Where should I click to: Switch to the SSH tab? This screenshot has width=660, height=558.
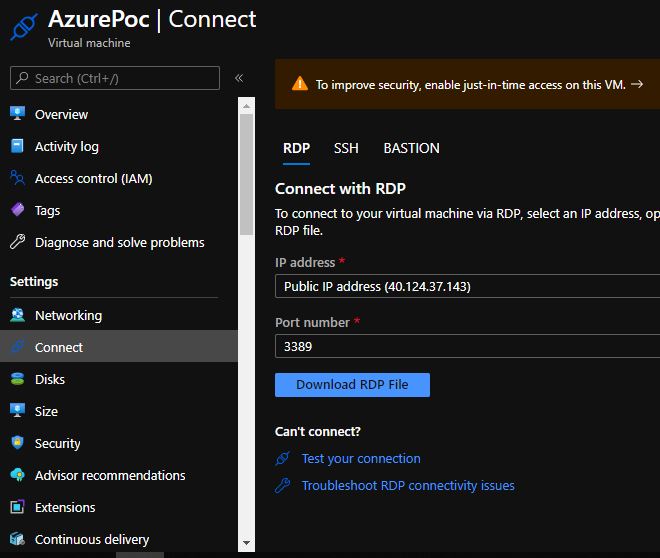[x=346, y=148]
